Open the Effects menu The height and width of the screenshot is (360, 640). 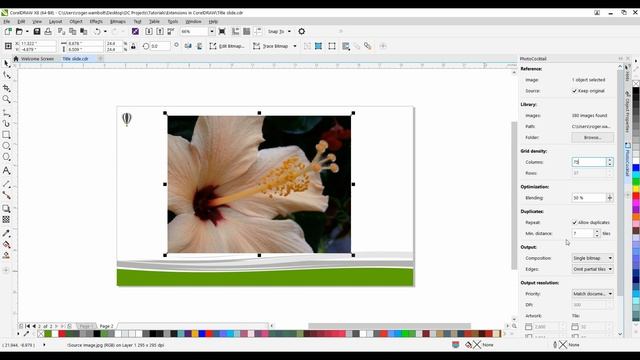96,21
